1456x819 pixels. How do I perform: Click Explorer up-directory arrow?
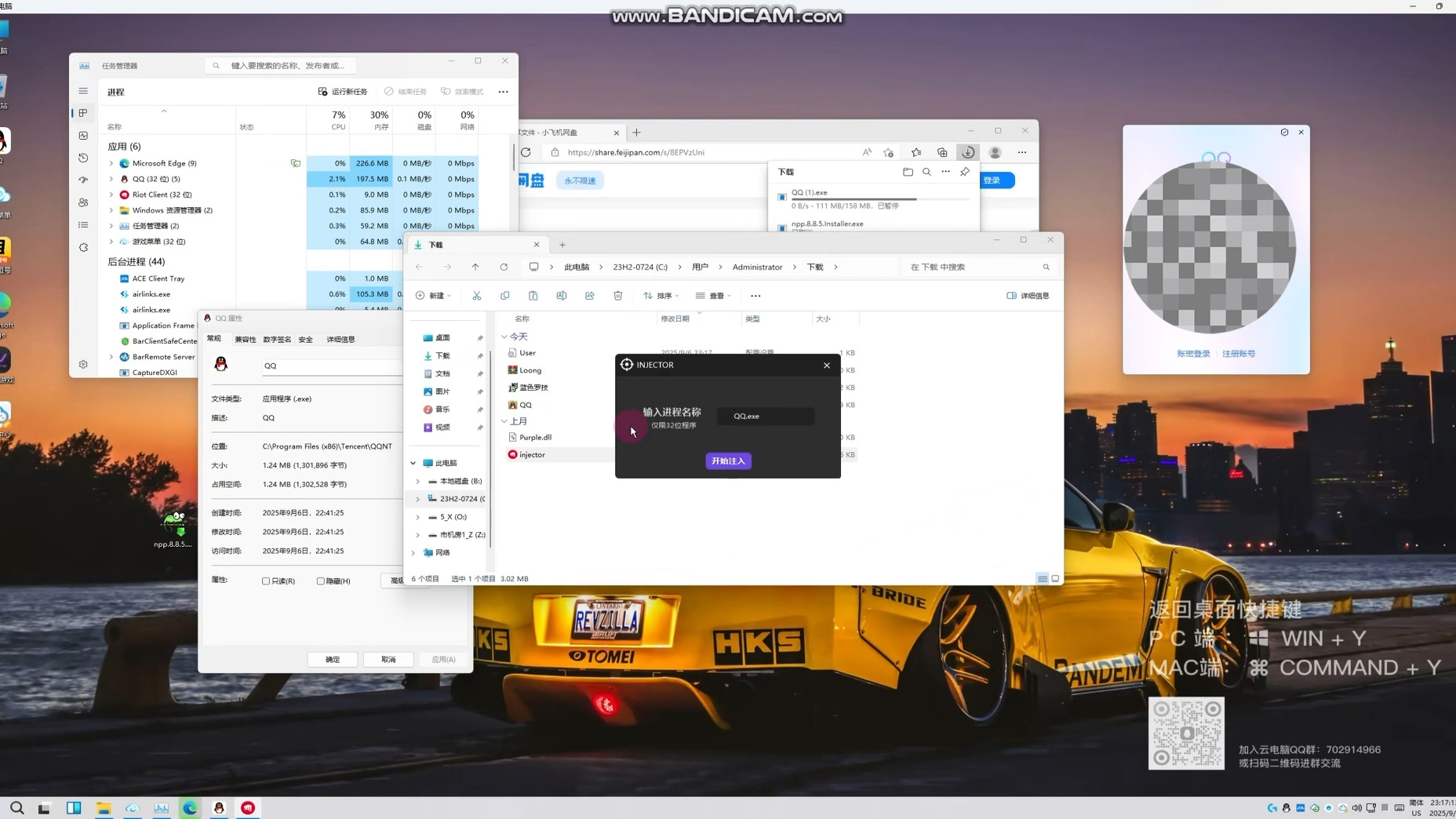[475, 267]
